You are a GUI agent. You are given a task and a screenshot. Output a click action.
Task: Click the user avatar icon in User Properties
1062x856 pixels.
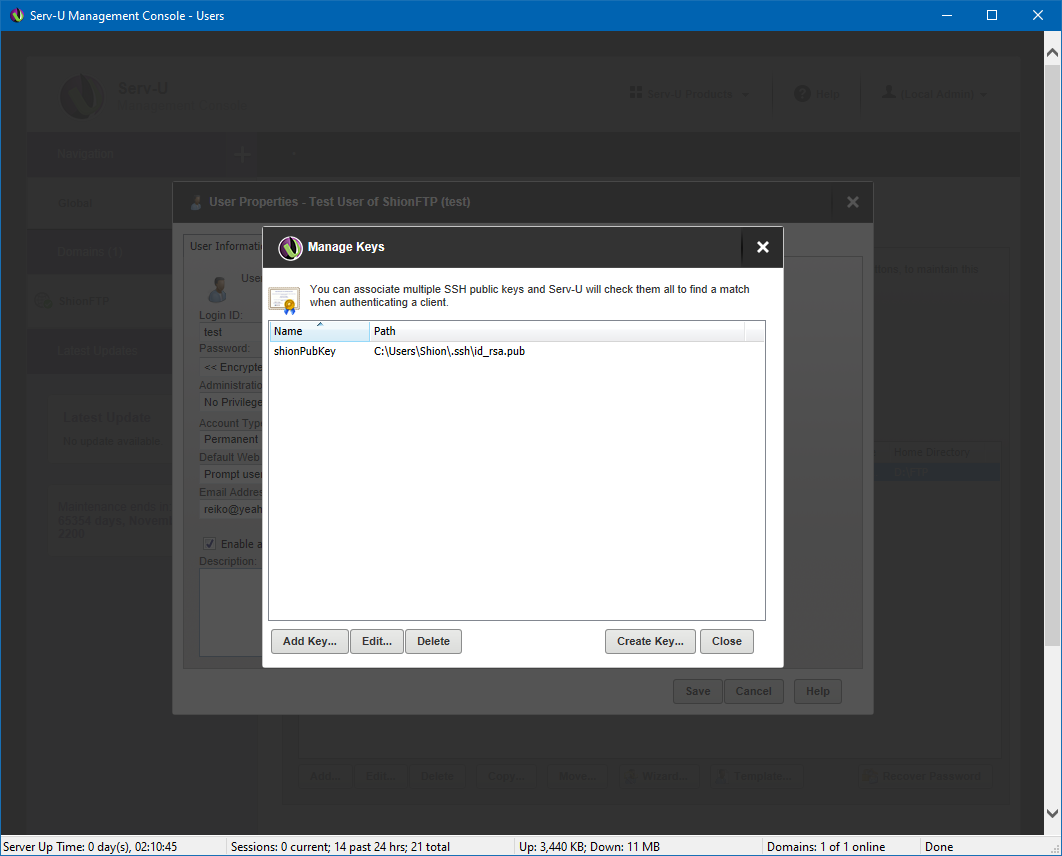tap(217, 289)
